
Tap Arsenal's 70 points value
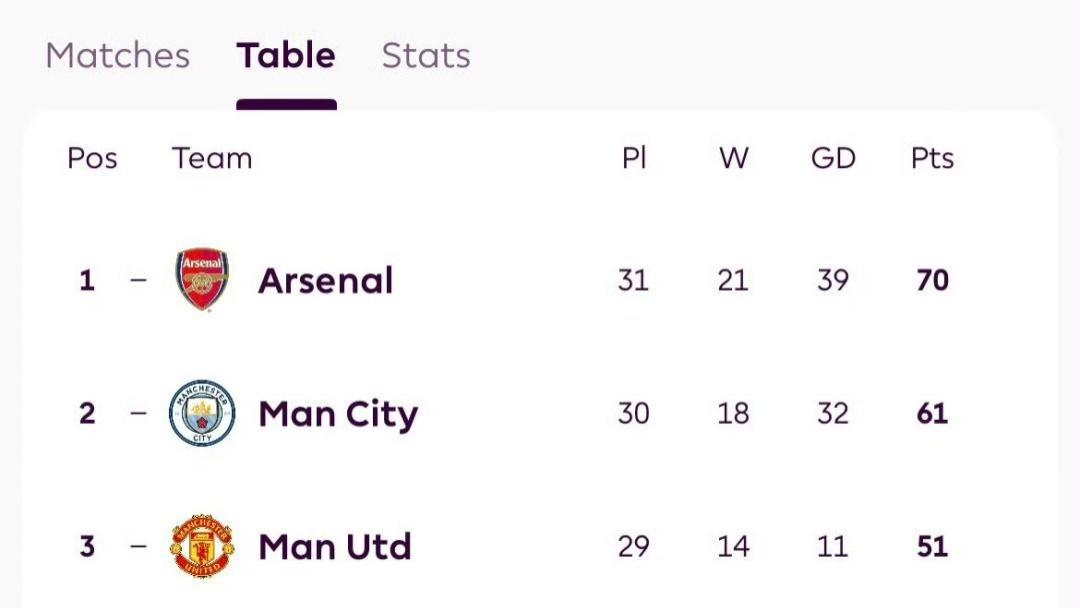932,280
